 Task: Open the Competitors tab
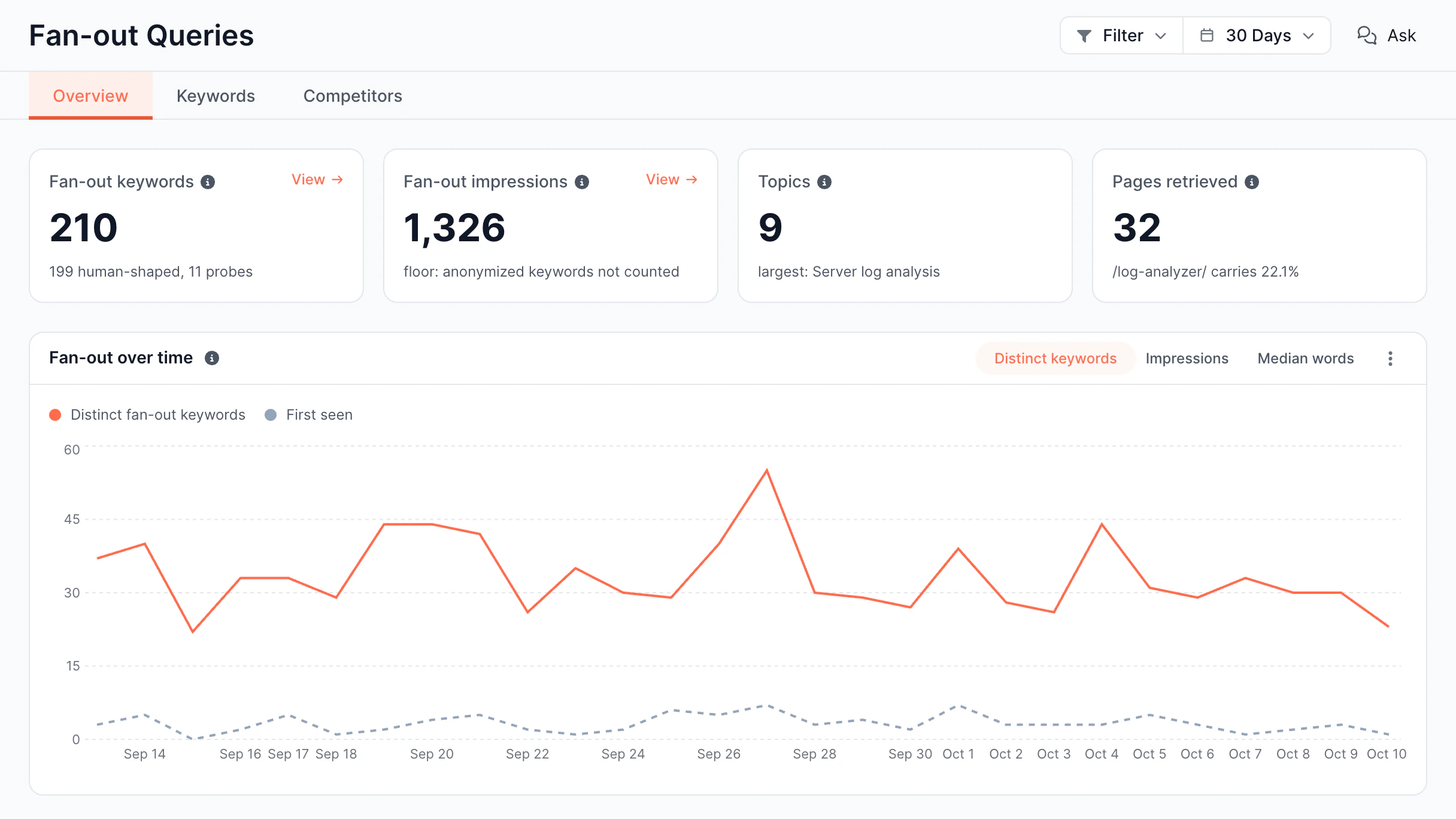pyautogui.click(x=353, y=96)
